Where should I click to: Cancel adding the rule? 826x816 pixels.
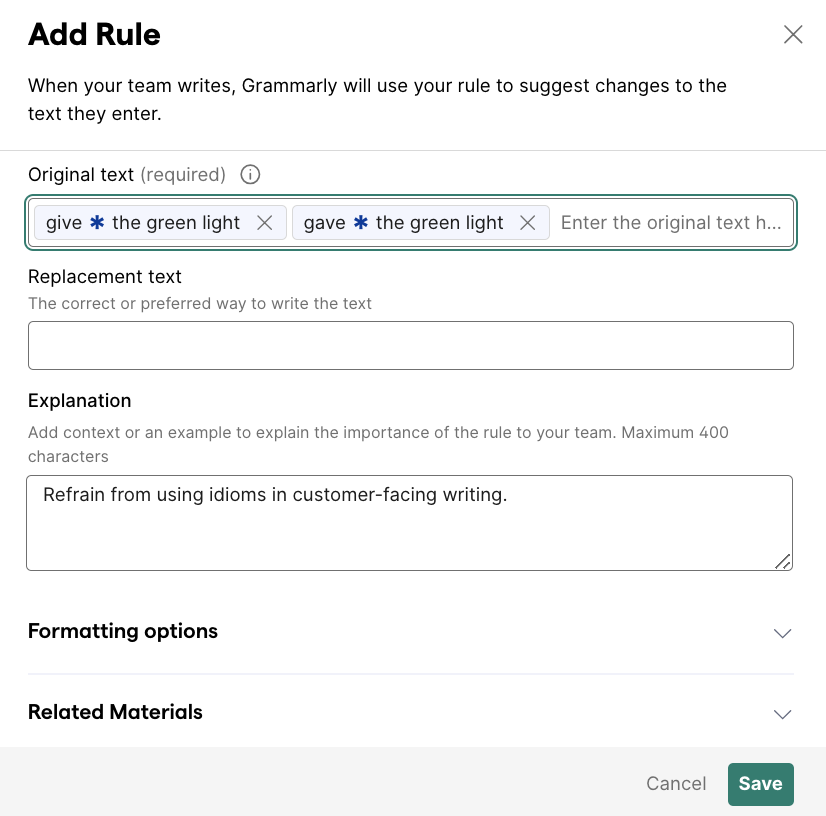676,784
